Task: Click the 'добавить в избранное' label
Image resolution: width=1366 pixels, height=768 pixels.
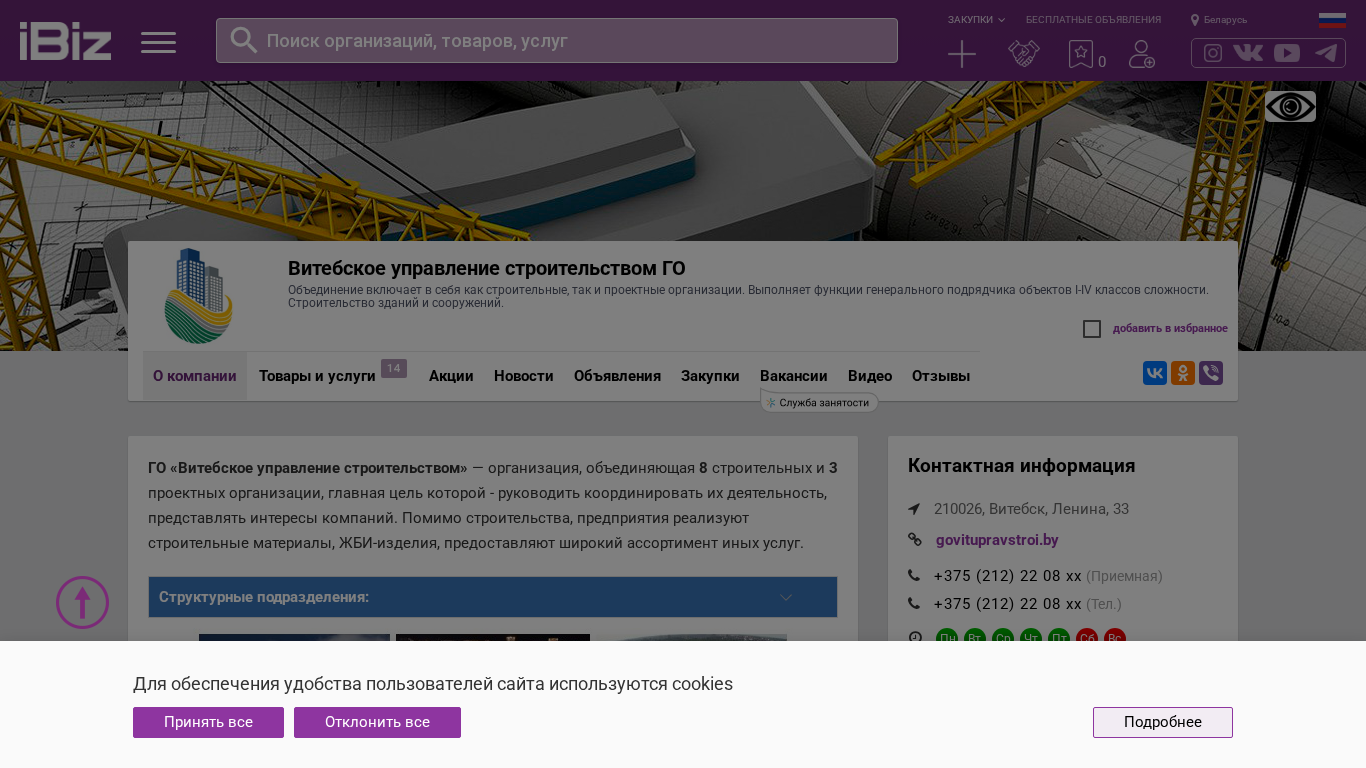Action: (1170, 329)
